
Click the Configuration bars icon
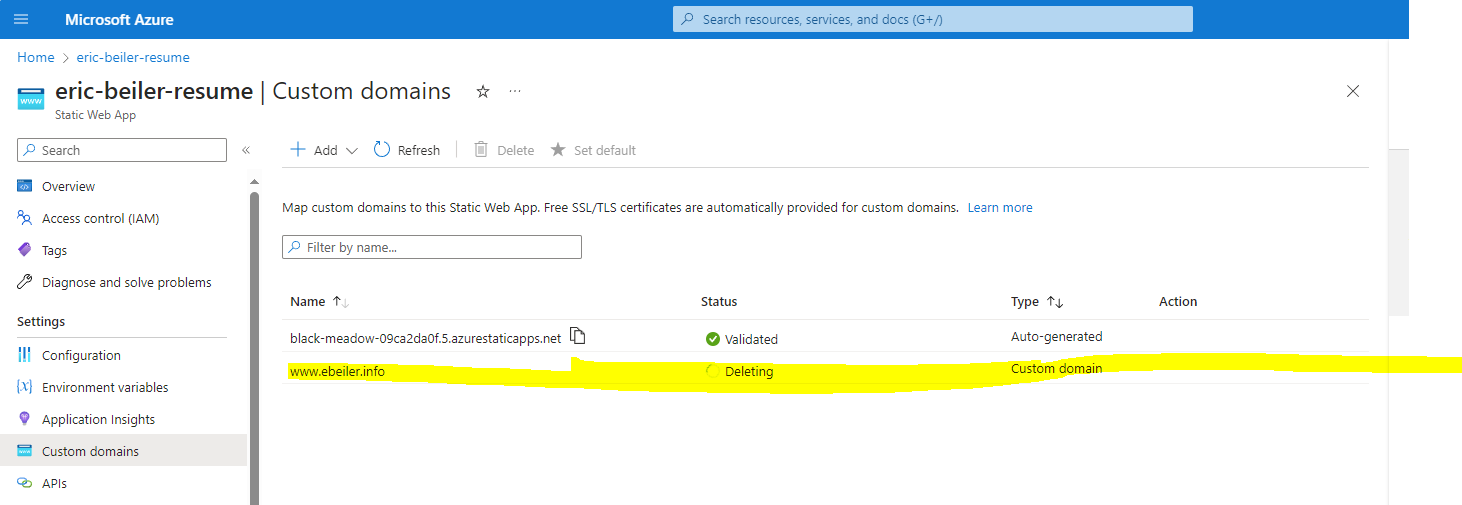tap(25, 355)
